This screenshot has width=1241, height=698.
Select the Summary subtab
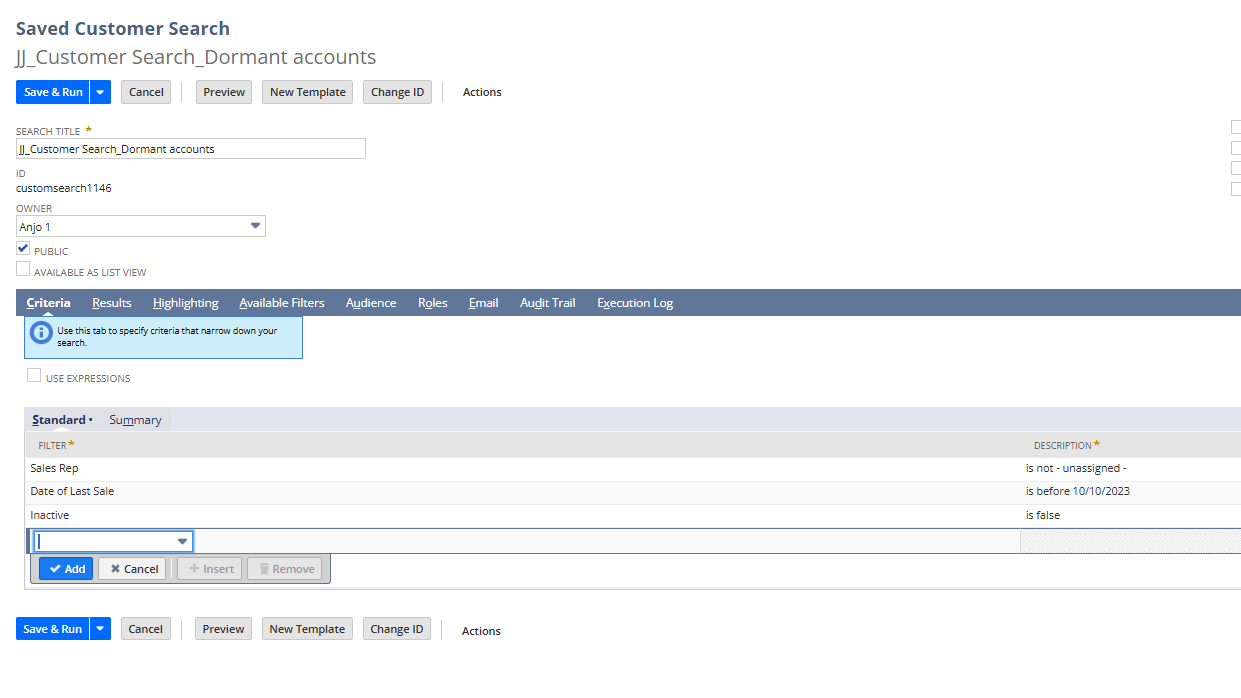pyautogui.click(x=135, y=420)
